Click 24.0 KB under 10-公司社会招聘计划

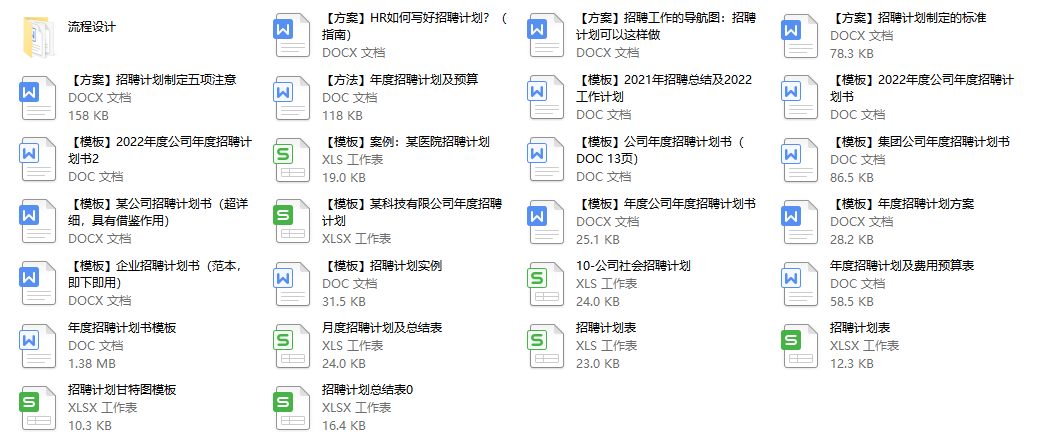tap(598, 302)
